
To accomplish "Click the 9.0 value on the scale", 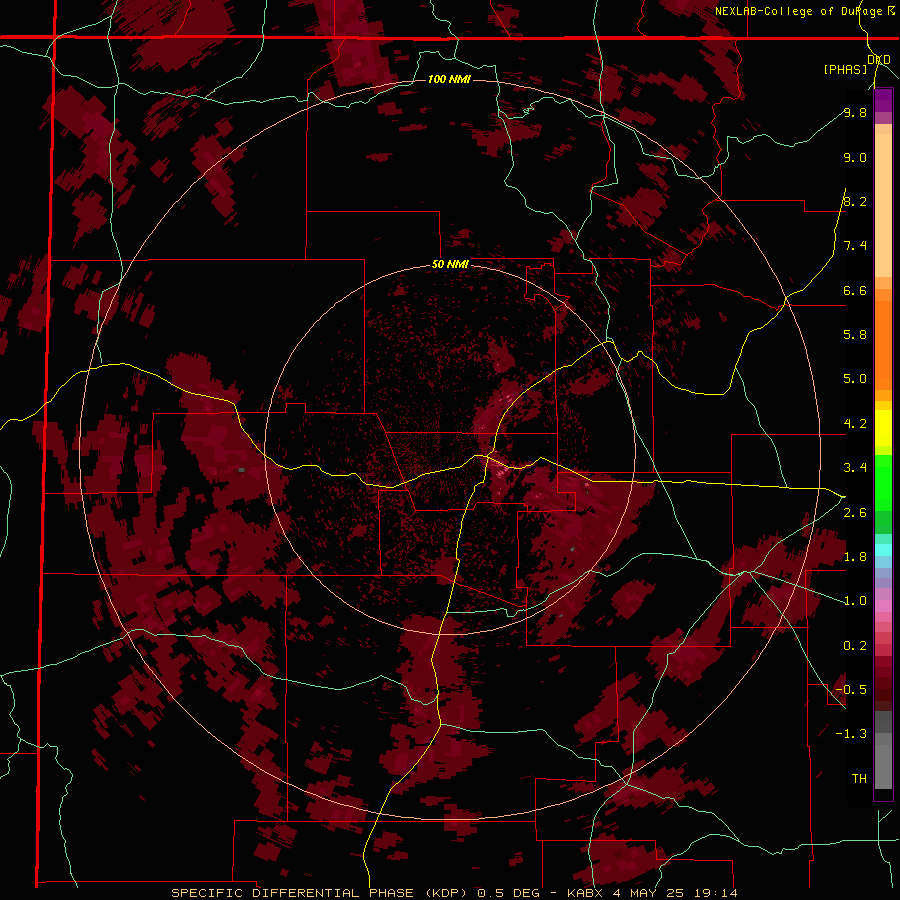I will coord(855,157).
